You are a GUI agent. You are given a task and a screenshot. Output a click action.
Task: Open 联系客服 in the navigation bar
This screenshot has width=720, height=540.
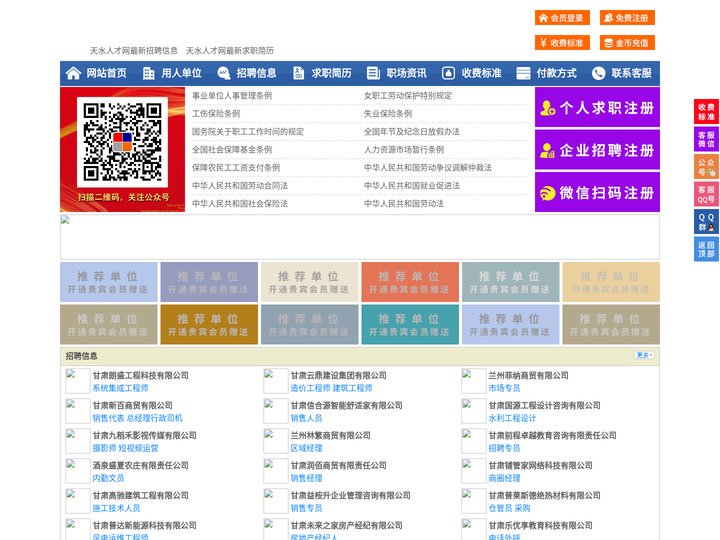pyautogui.click(x=631, y=73)
